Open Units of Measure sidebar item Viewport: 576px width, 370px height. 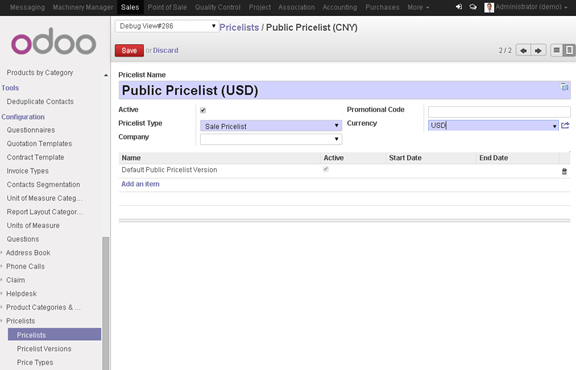pyautogui.click(x=33, y=225)
